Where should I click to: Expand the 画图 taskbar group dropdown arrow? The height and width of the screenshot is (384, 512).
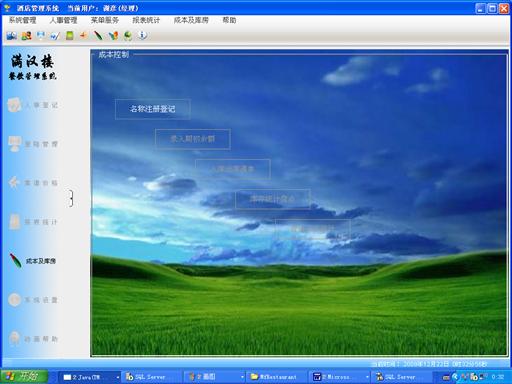[x=242, y=377]
